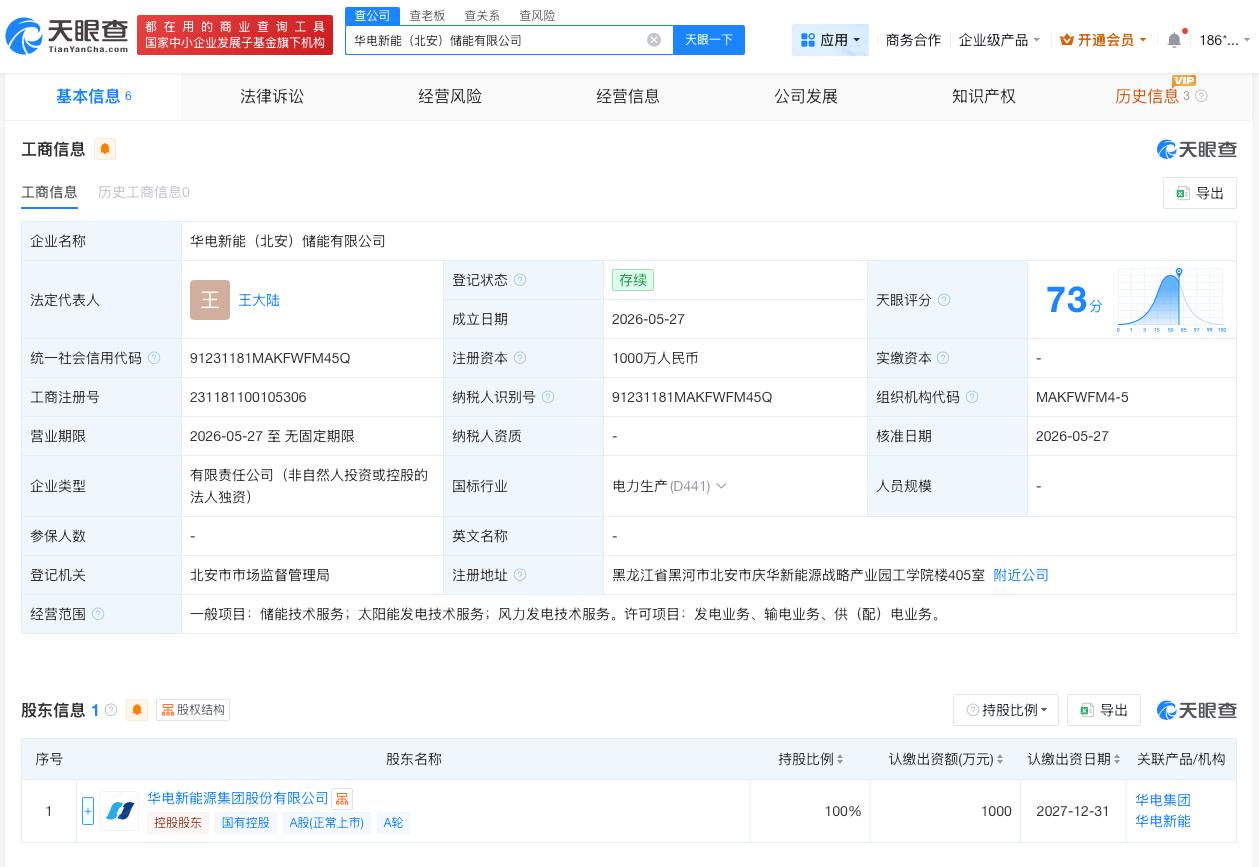Screen dimensions: 1259x867
Task: Click the 73分 score value
Action: click(x=1074, y=300)
